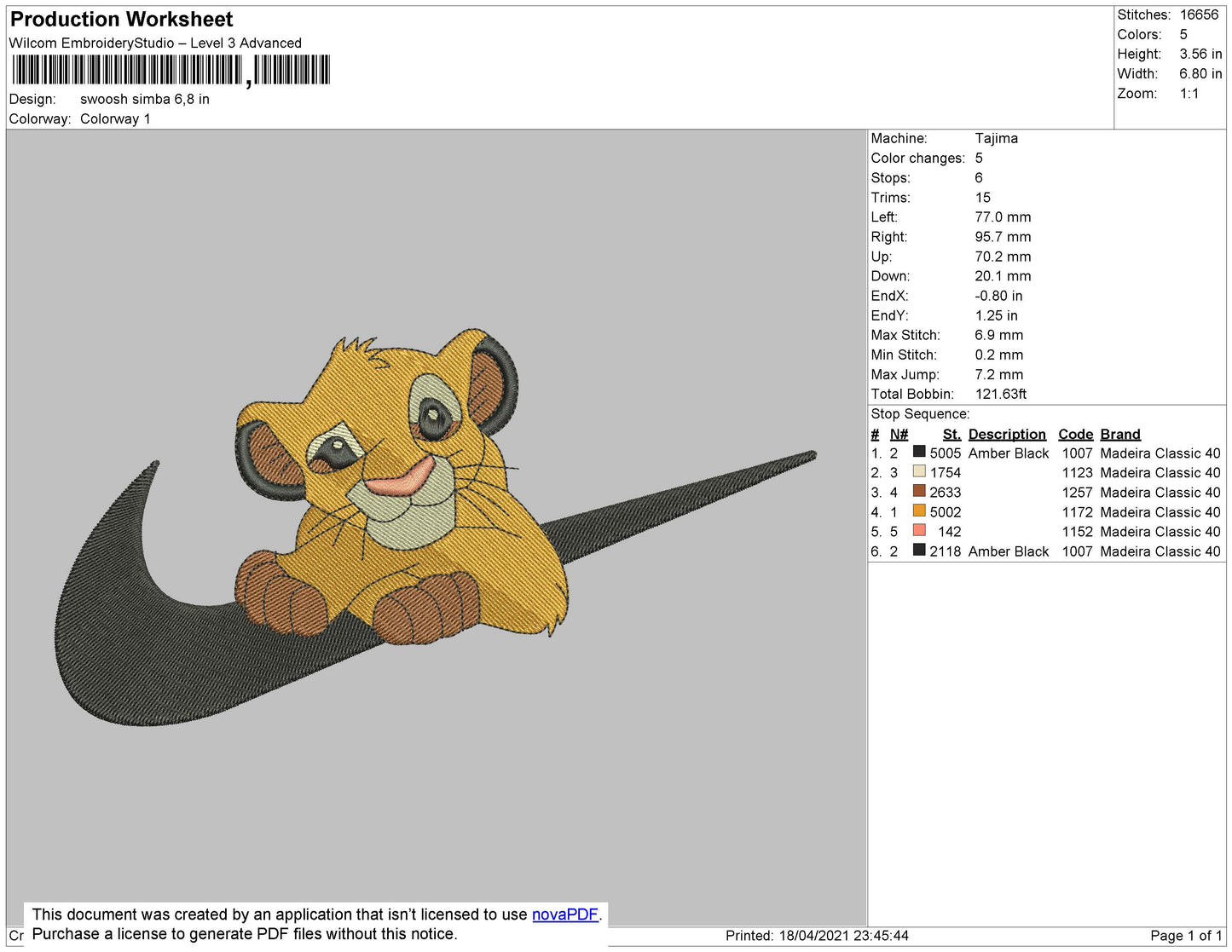1232x952 pixels.
Task: Select the Tajima machine value
Action: tap(996, 138)
